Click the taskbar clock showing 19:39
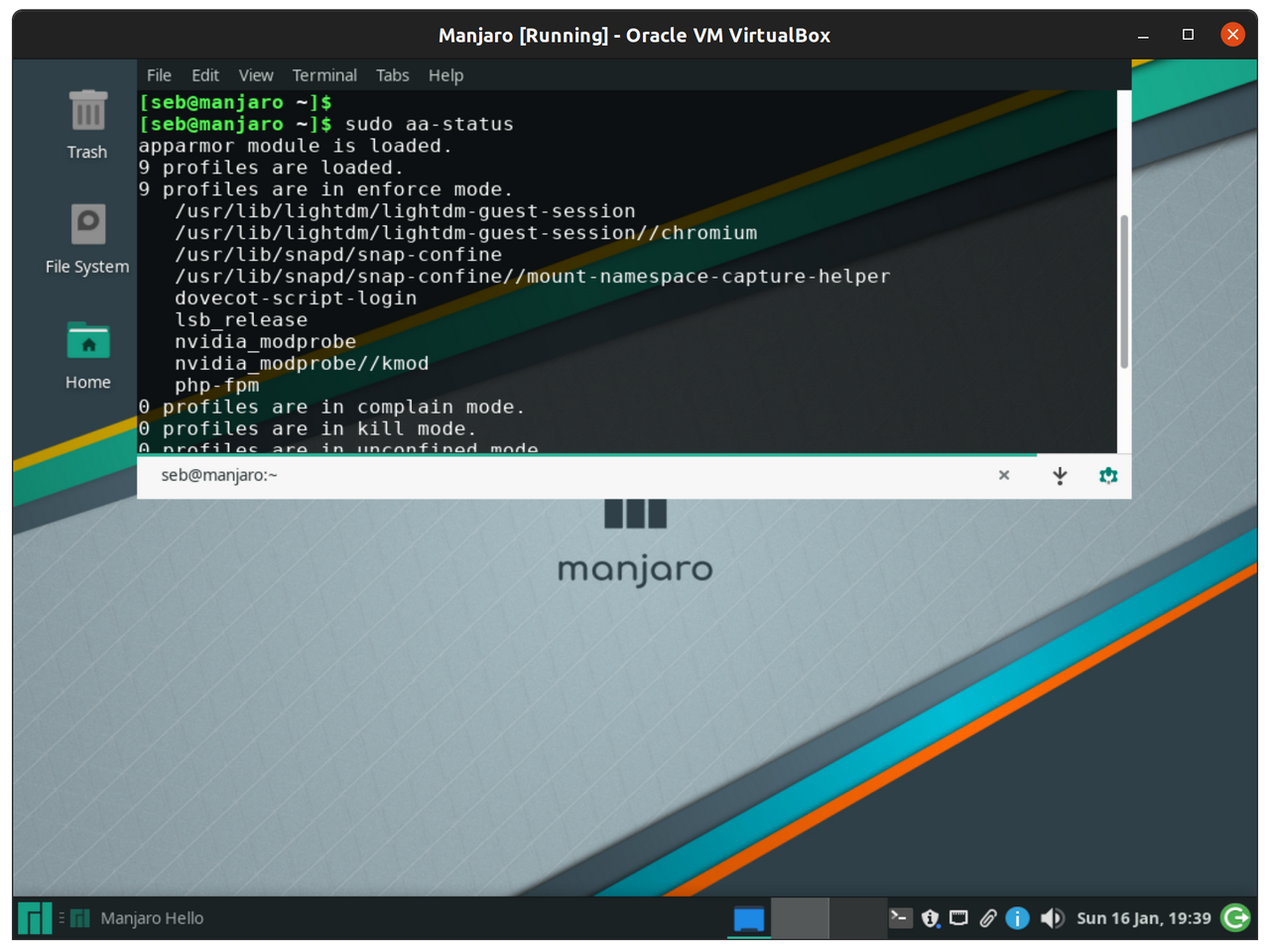 [x=1143, y=918]
